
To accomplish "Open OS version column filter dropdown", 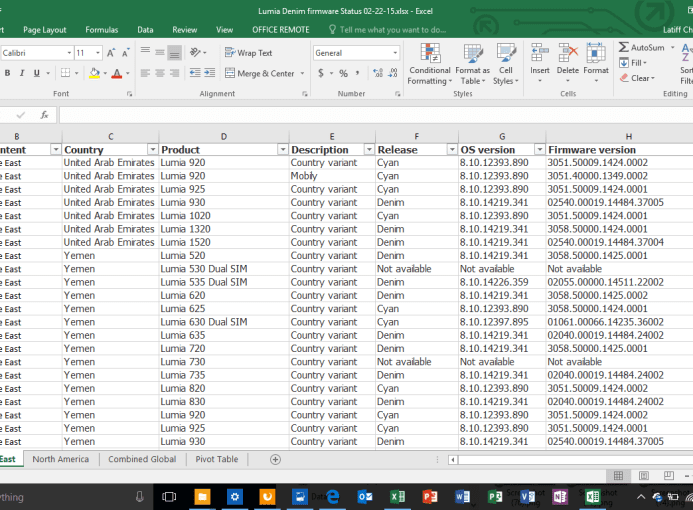I will pyautogui.click(x=539, y=150).
